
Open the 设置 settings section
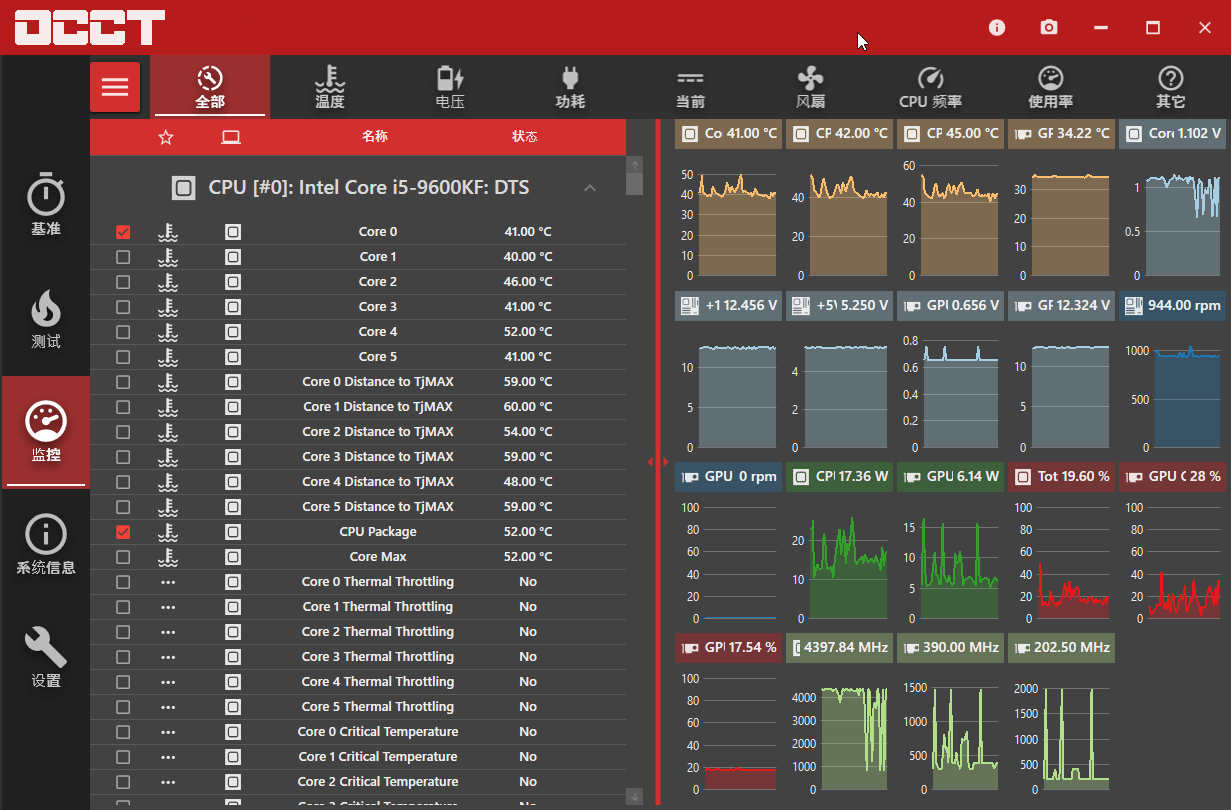point(45,658)
